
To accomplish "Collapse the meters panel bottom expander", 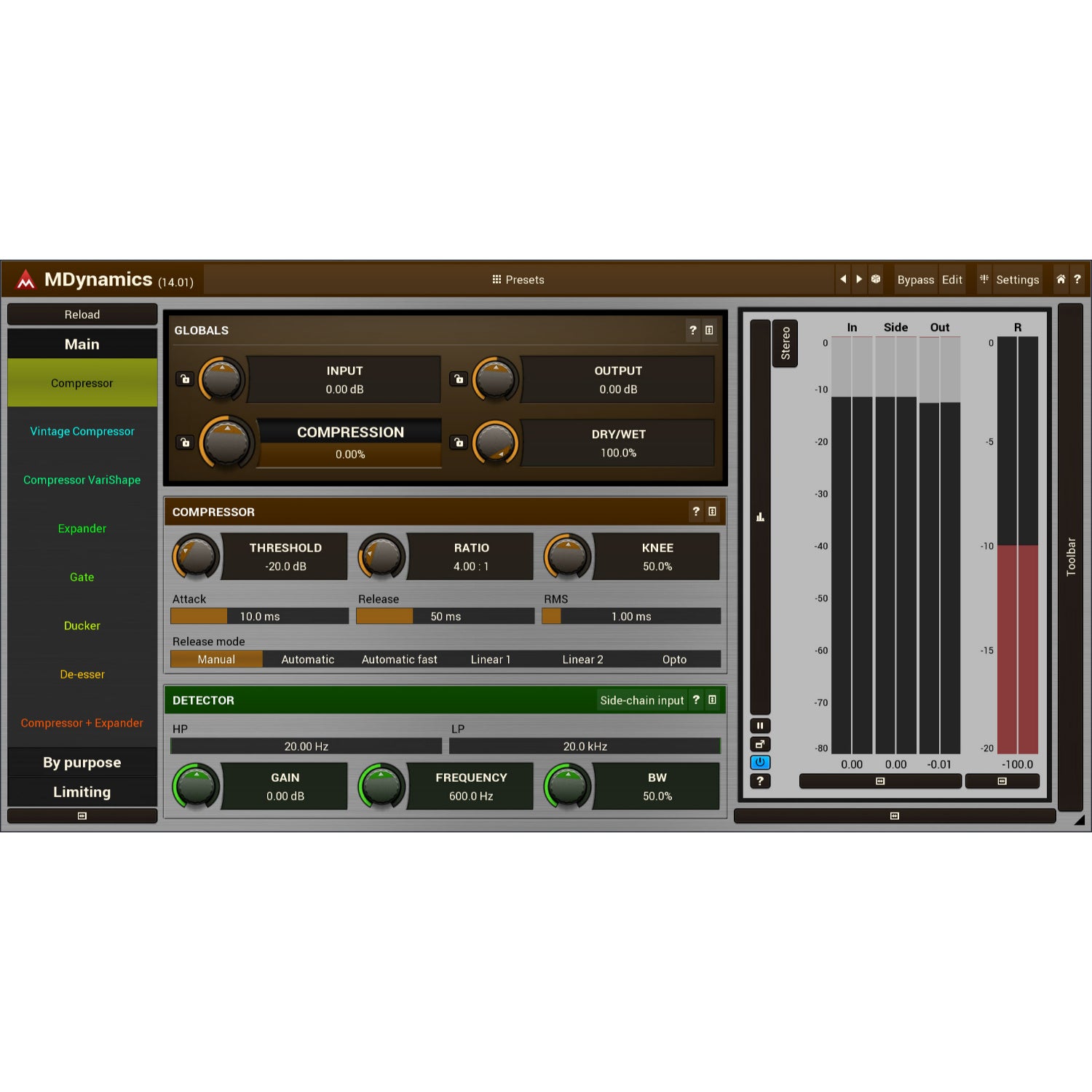I will [895, 816].
